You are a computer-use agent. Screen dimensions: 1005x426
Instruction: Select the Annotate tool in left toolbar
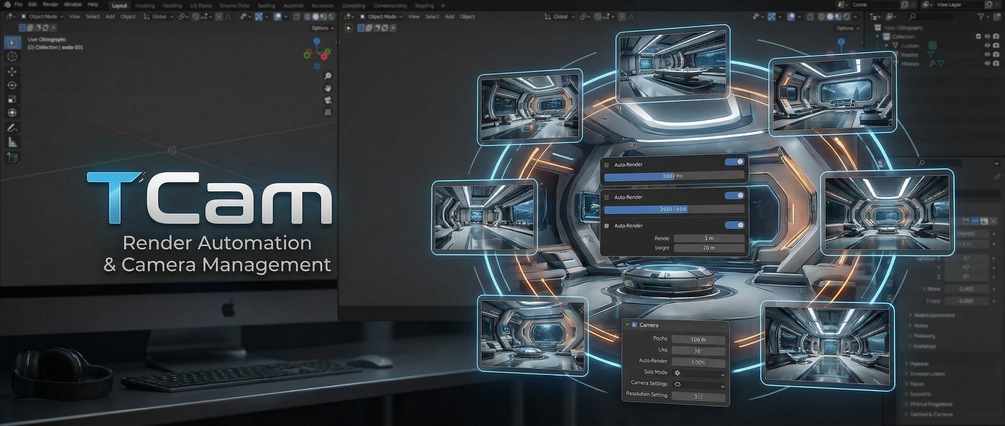(12, 127)
